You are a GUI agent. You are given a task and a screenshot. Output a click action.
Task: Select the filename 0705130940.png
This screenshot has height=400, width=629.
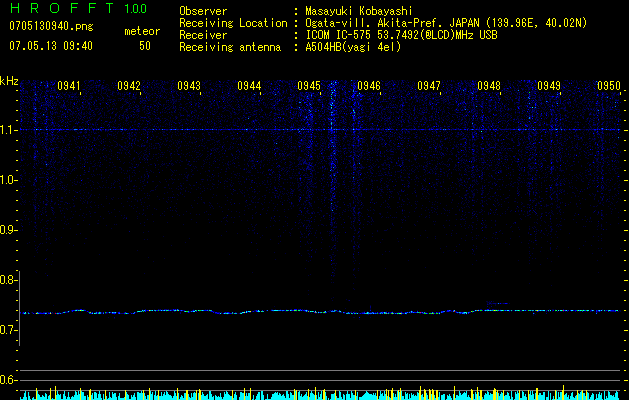(51, 26)
